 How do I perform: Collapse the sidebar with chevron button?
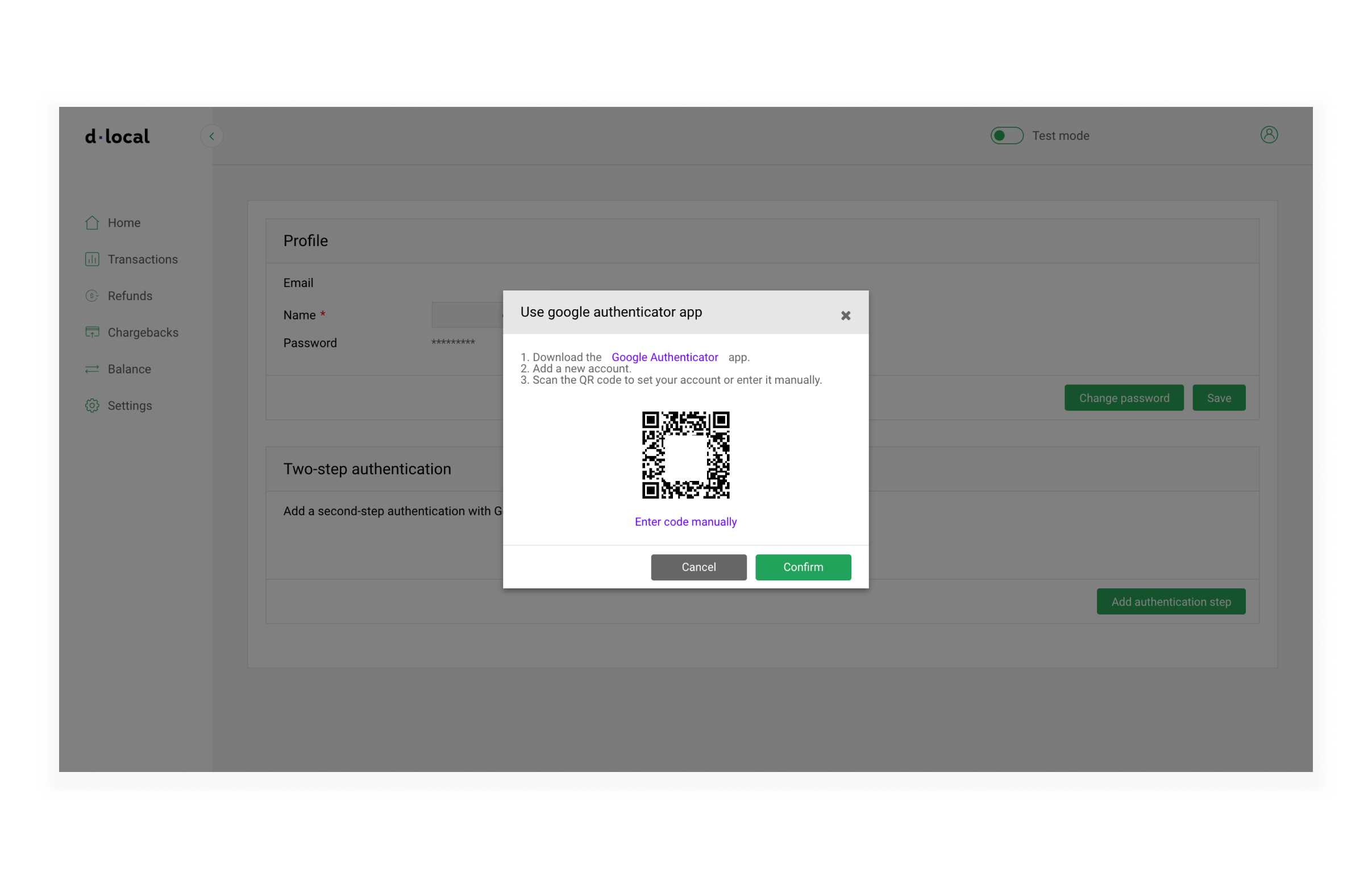click(x=212, y=136)
